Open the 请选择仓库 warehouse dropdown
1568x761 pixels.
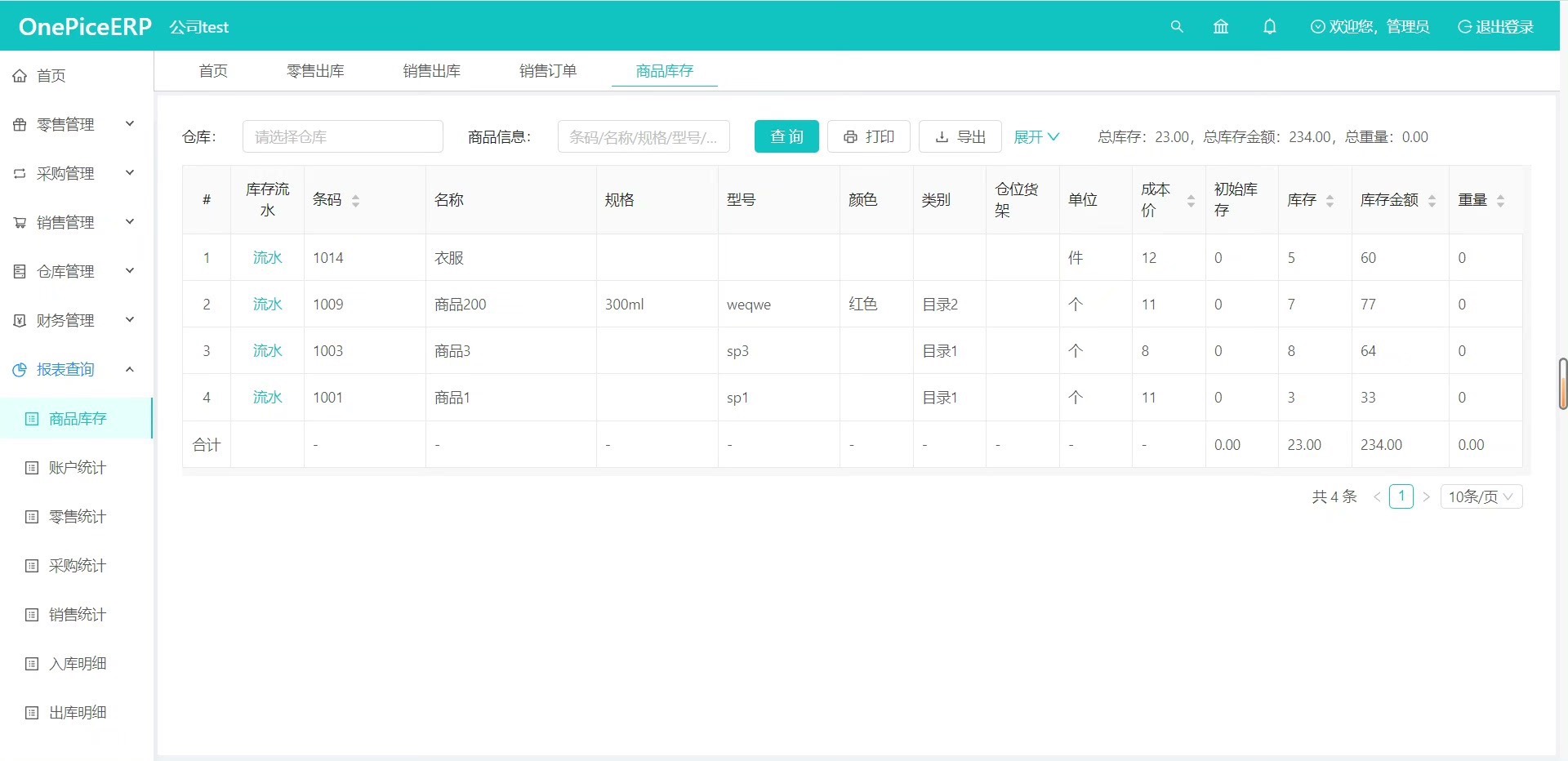[x=343, y=136]
